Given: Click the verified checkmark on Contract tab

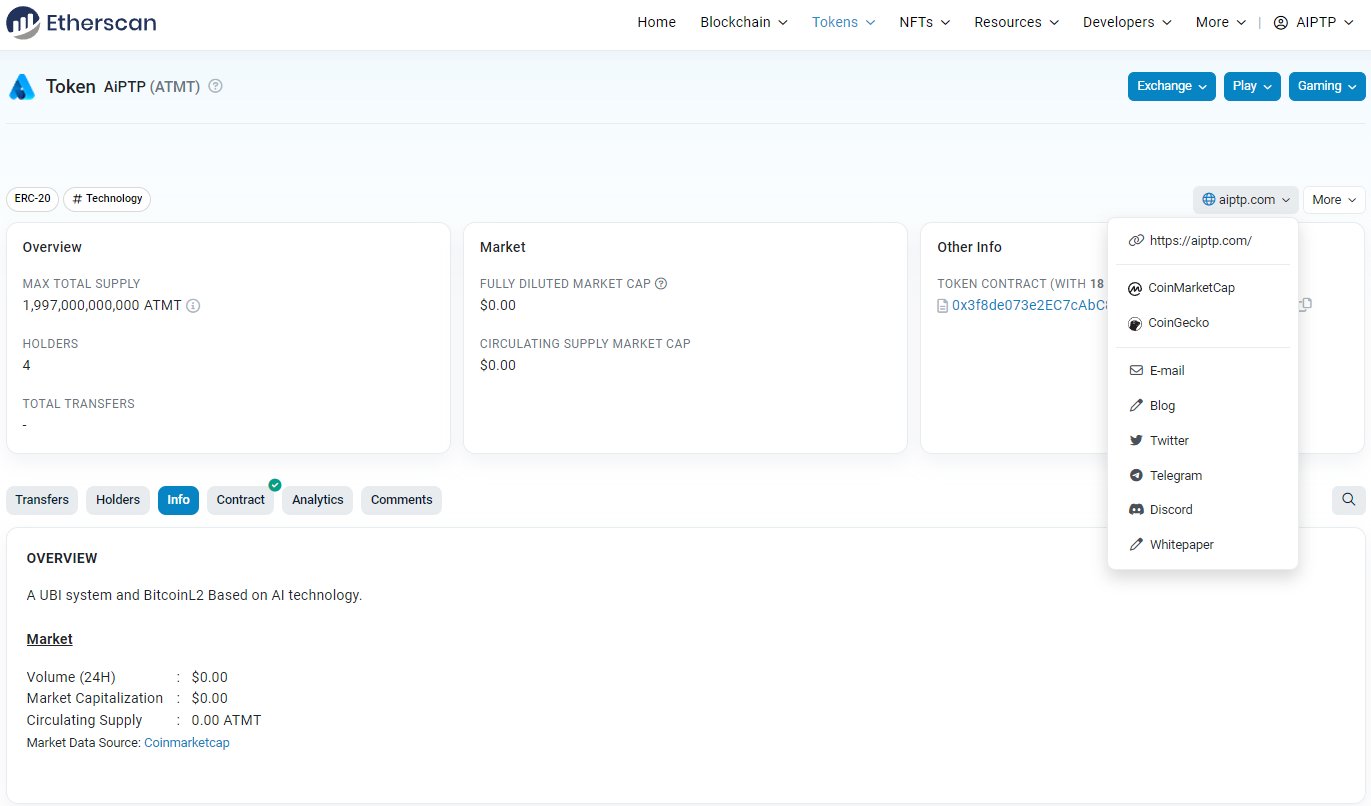Looking at the screenshot, I should point(274,485).
